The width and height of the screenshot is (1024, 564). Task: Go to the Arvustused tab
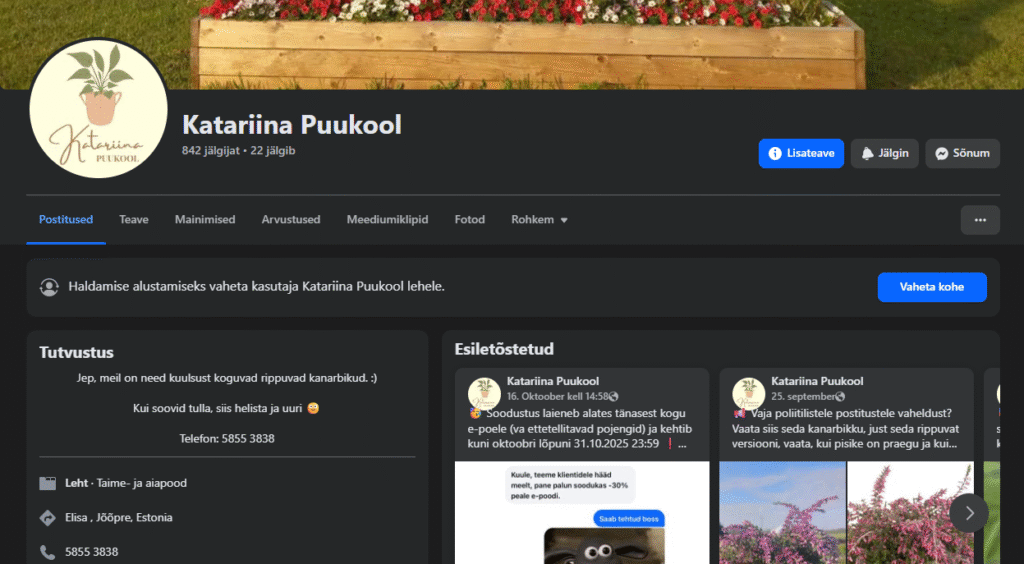pyautogui.click(x=291, y=220)
